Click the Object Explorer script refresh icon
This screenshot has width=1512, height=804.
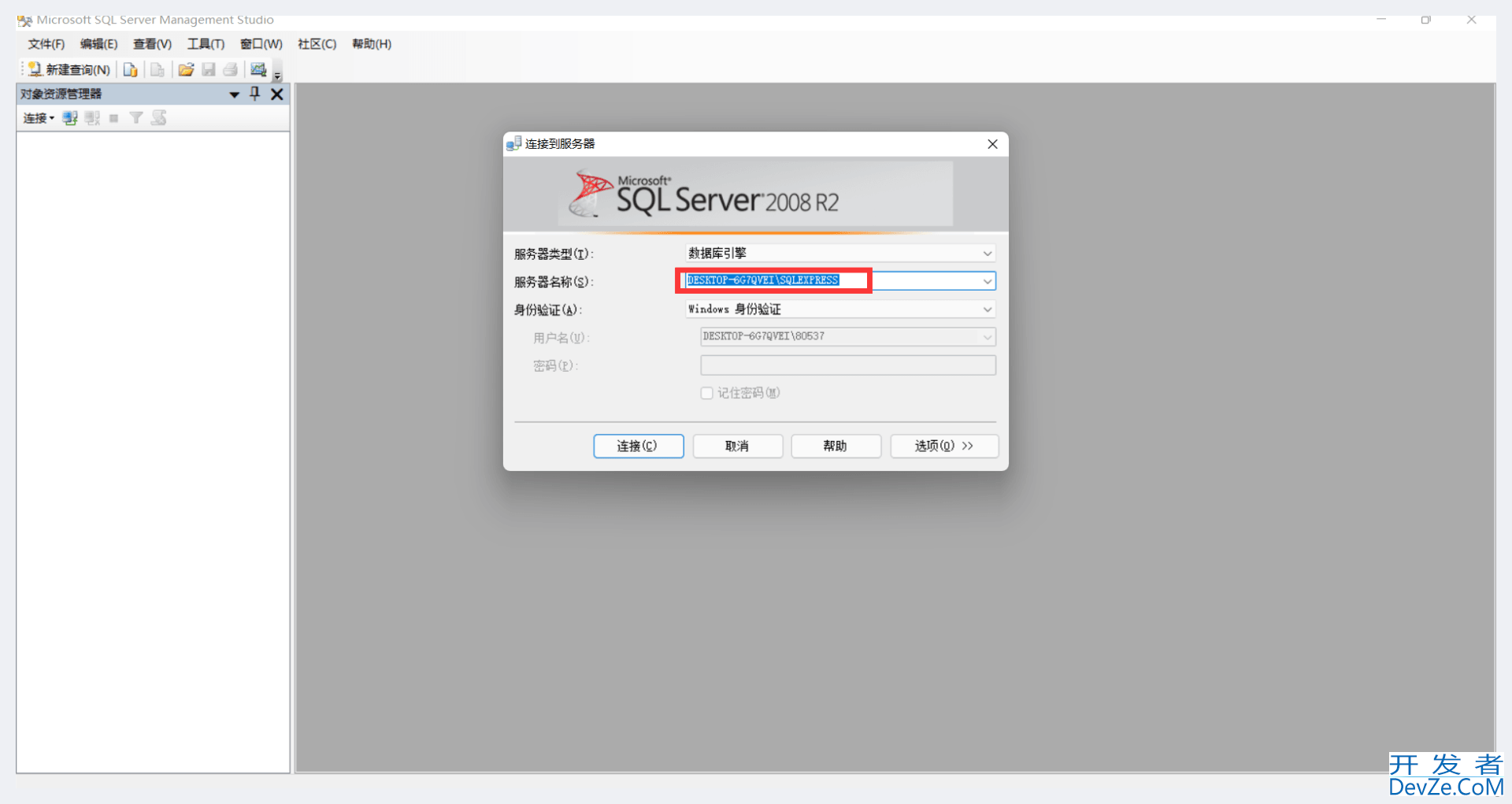159,118
